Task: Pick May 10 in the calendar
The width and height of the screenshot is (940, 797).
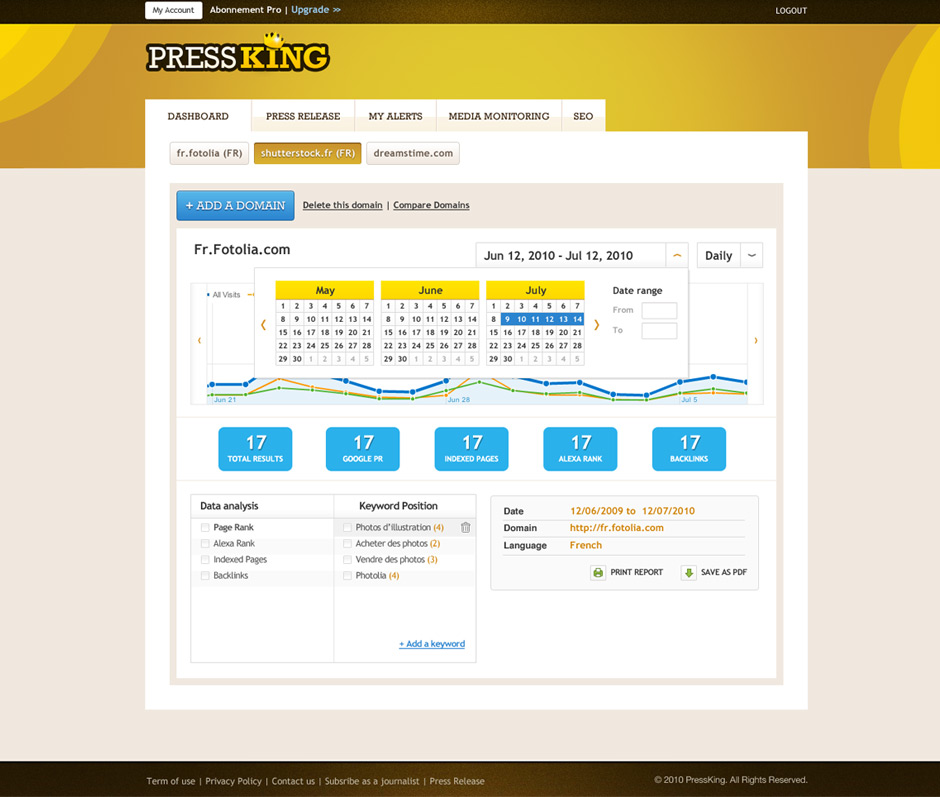Action: [311, 320]
